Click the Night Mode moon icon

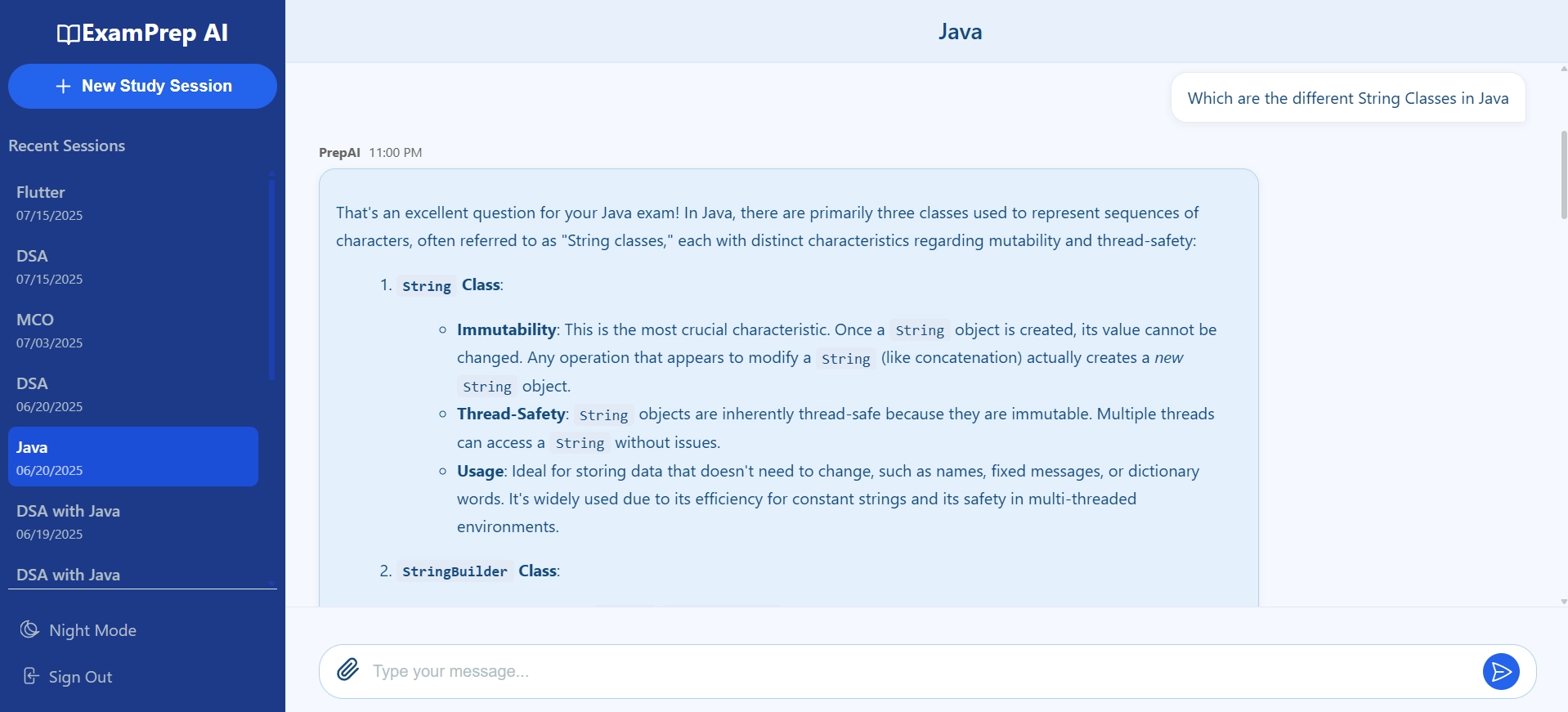(x=30, y=629)
